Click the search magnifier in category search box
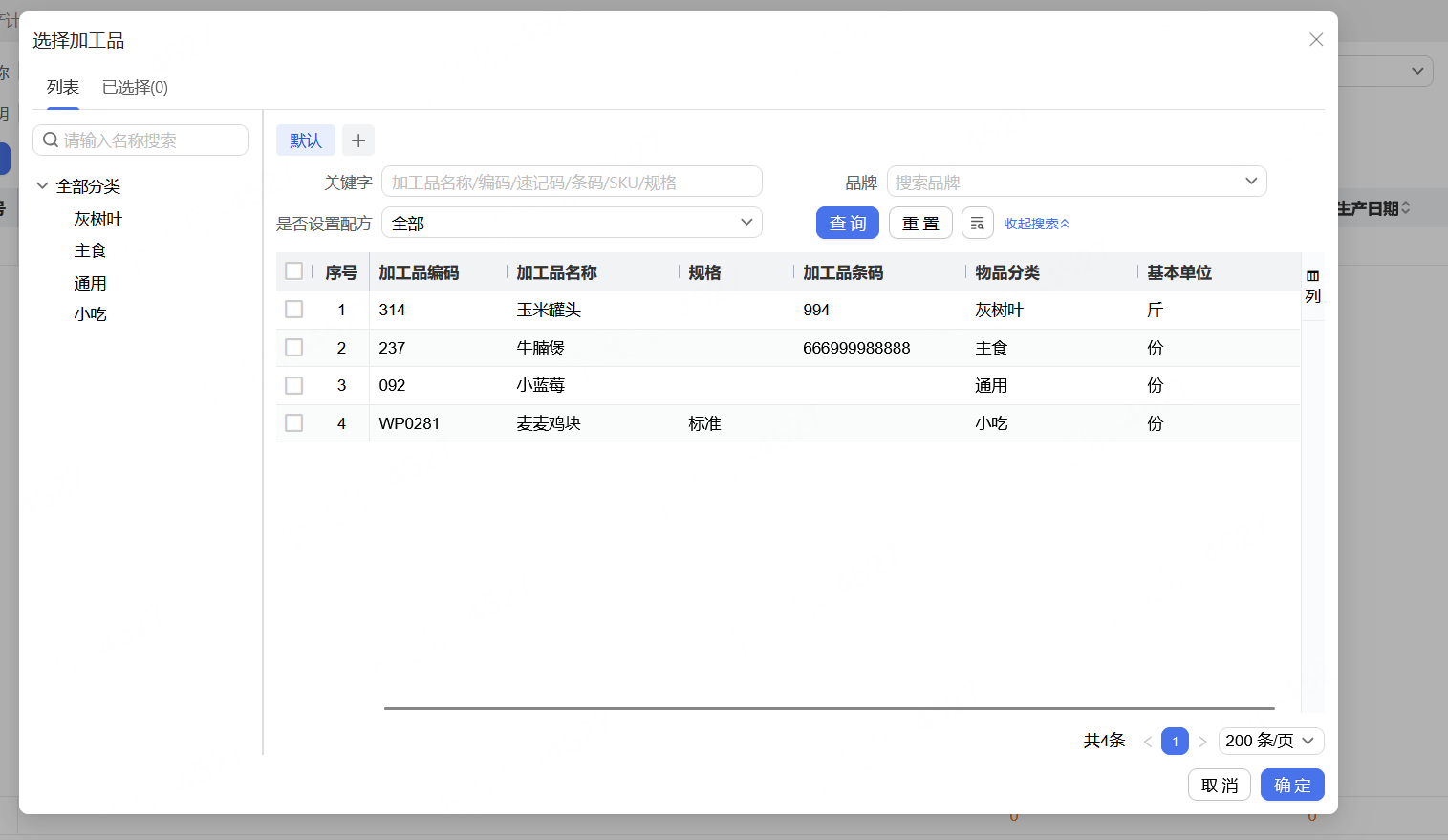Image resolution: width=1448 pixels, height=840 pixels. tap(52, 140)
